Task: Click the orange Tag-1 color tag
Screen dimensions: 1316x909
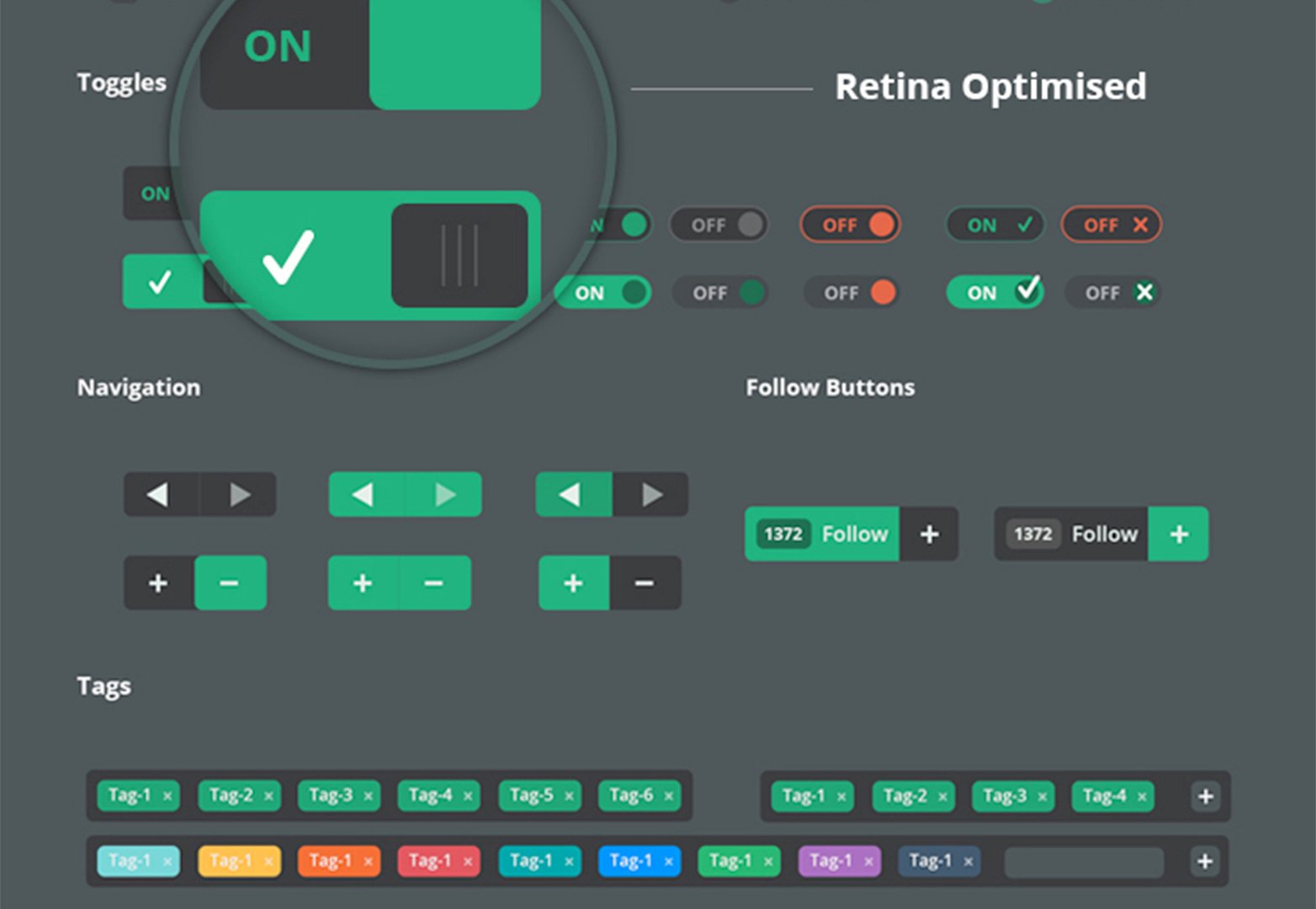Action: coord(339,861)
